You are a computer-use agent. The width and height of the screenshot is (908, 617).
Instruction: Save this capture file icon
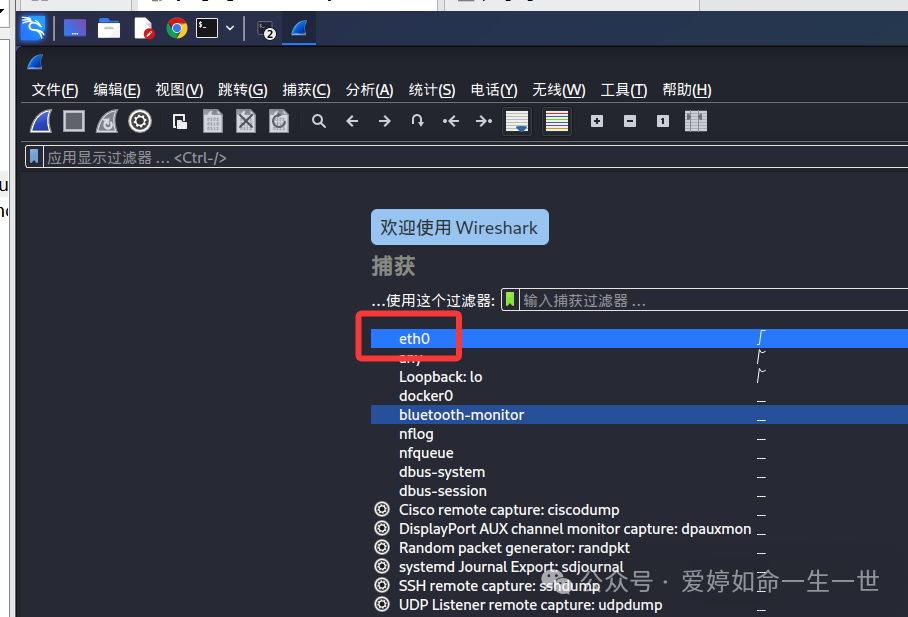213,122
